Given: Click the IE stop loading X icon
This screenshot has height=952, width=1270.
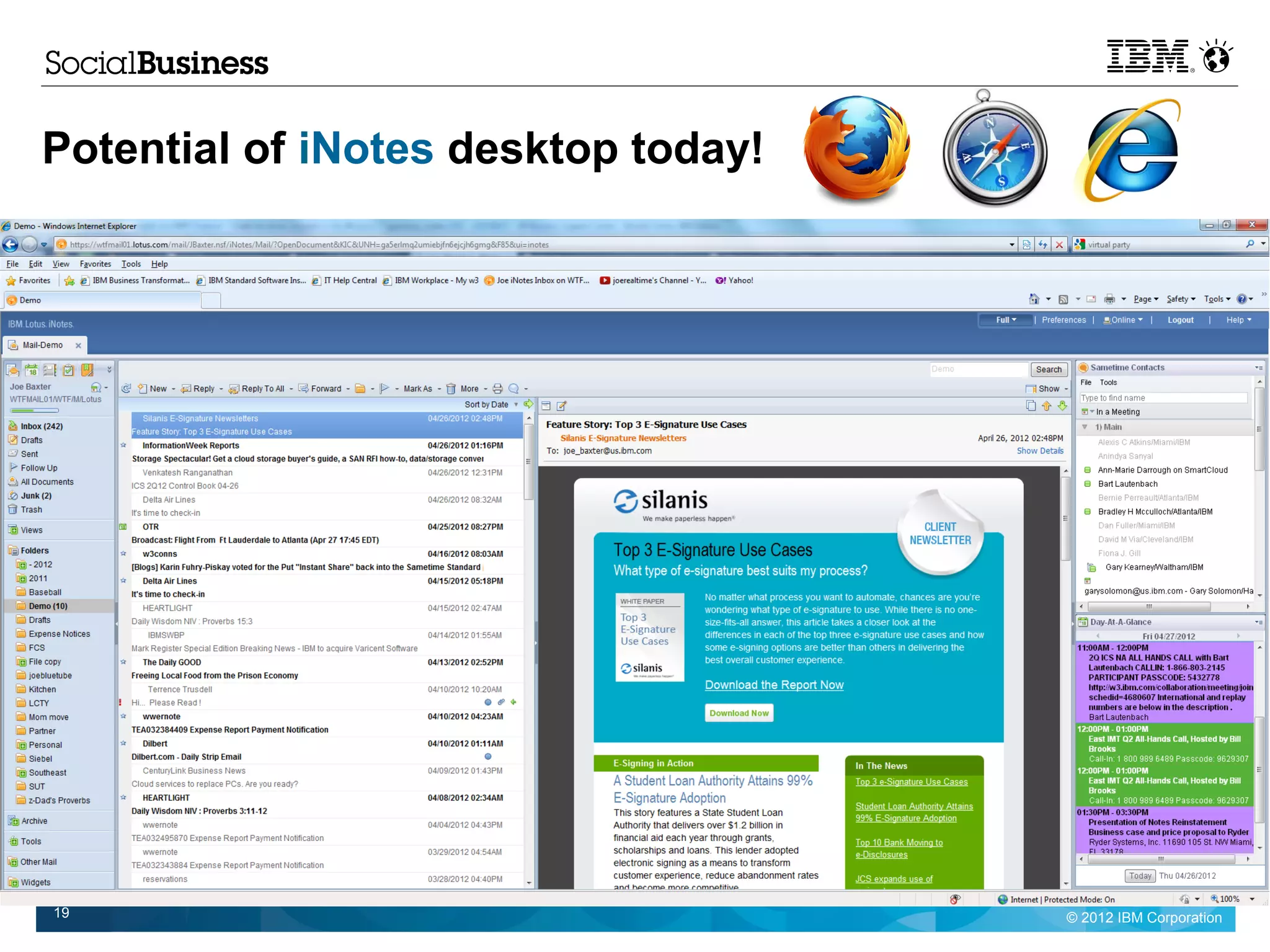Looking at the screenshot, I should click(x=1059, y=244).
